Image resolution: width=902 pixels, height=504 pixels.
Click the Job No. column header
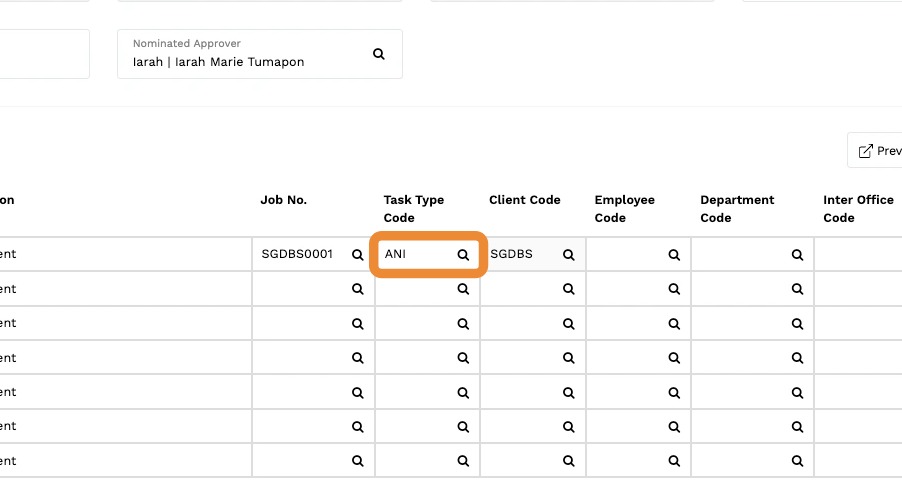[x=284, y=200]
